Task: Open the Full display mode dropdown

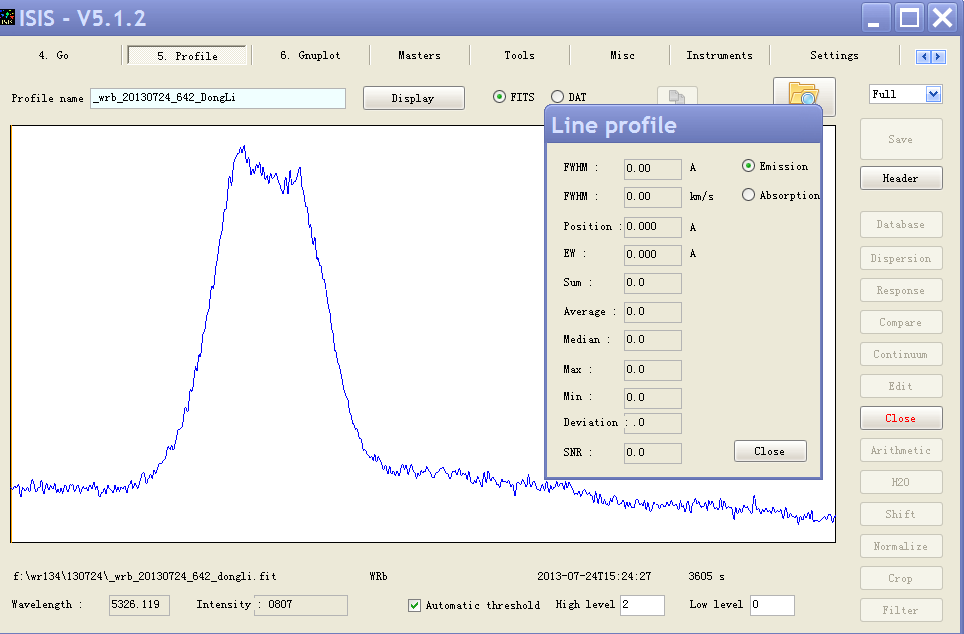Action: click(933, 94)
